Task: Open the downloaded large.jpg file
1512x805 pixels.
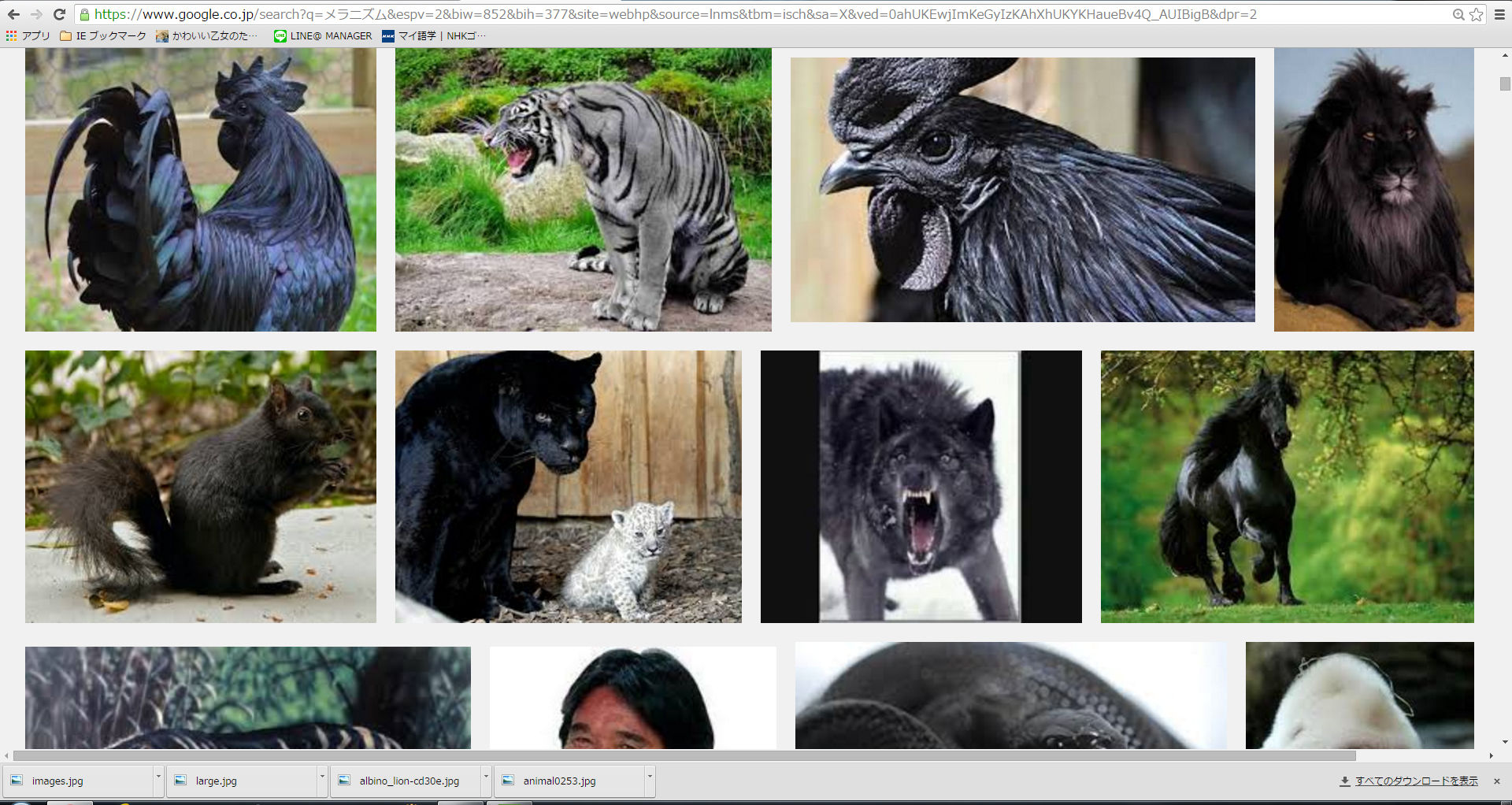Action: [243, 781]
